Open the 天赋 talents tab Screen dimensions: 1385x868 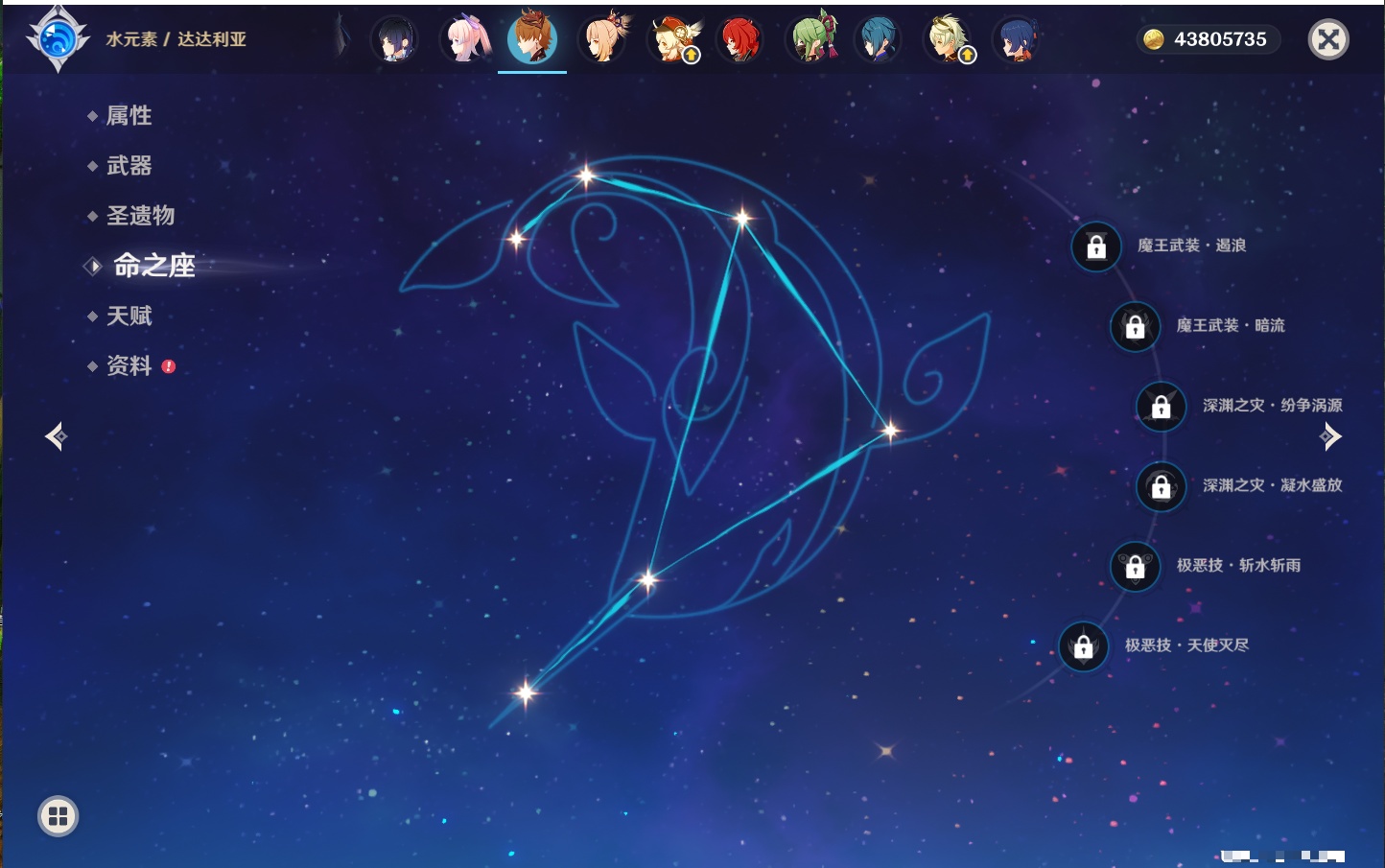(x=129, y=316)
